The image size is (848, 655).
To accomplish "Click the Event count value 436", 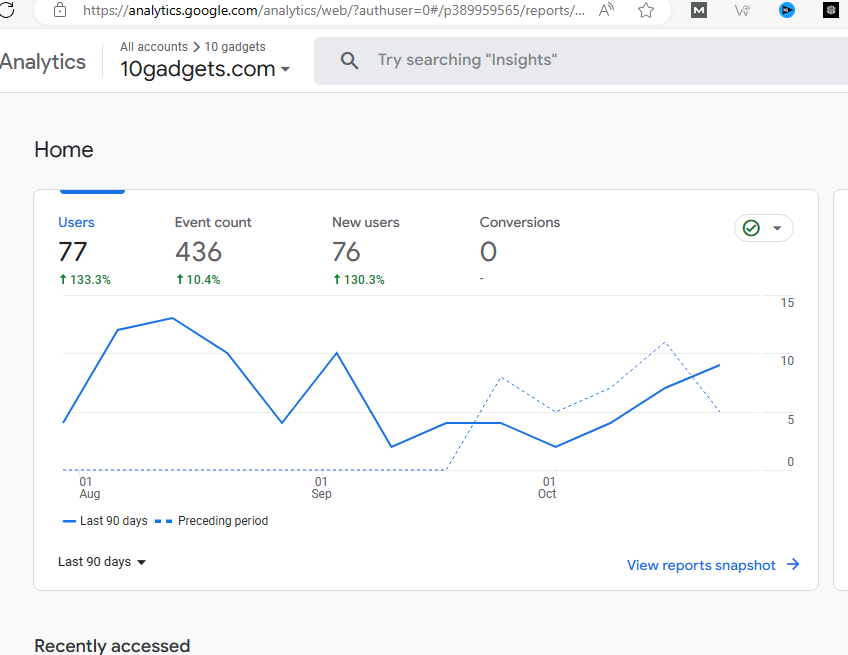I will pyautogui.click(x=198, y=252).
